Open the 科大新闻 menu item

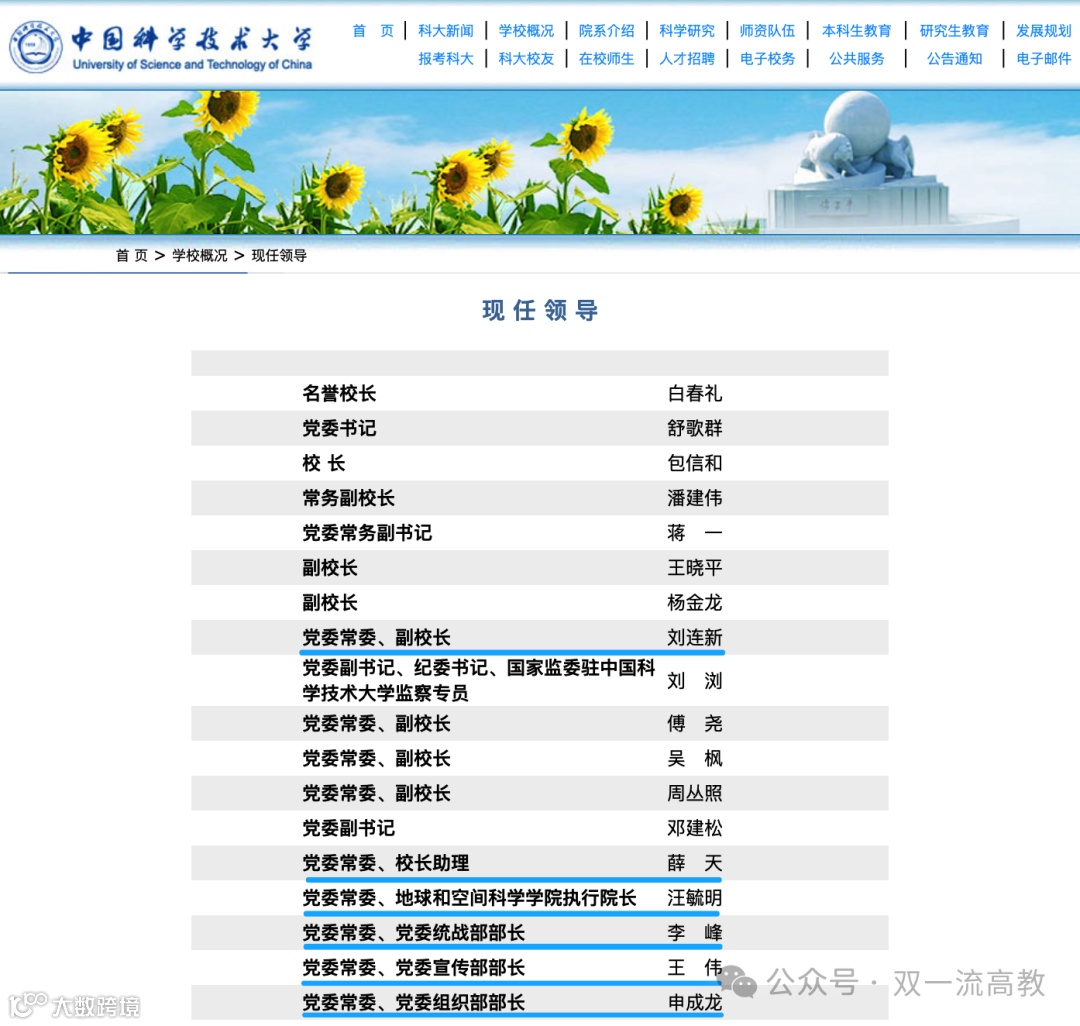(446, 31)
